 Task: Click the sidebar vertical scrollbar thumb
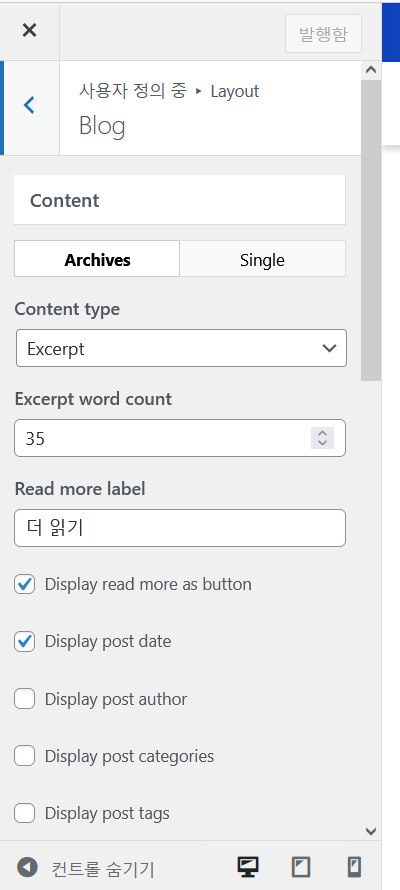point(371,230)
